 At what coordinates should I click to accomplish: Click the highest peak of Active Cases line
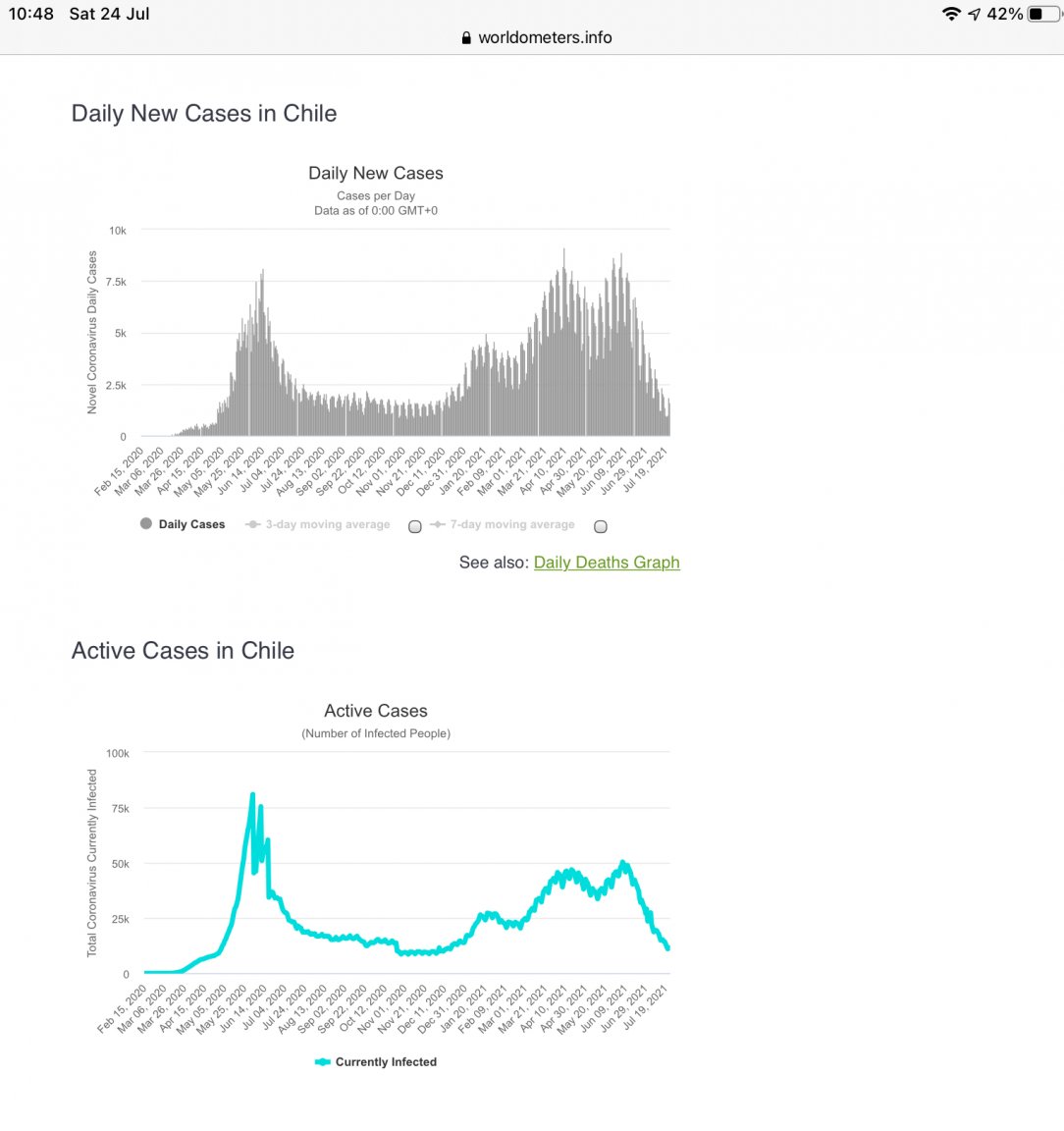[253, 795]
